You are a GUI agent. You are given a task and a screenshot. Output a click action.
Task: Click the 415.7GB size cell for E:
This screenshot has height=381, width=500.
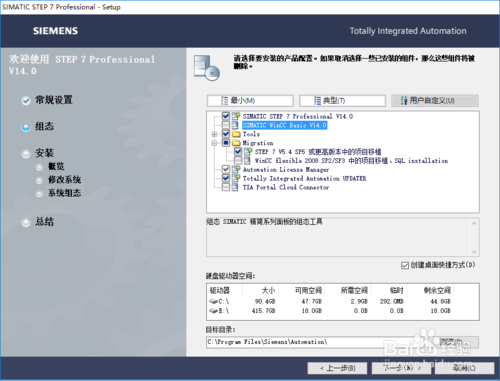coord(264,311)
